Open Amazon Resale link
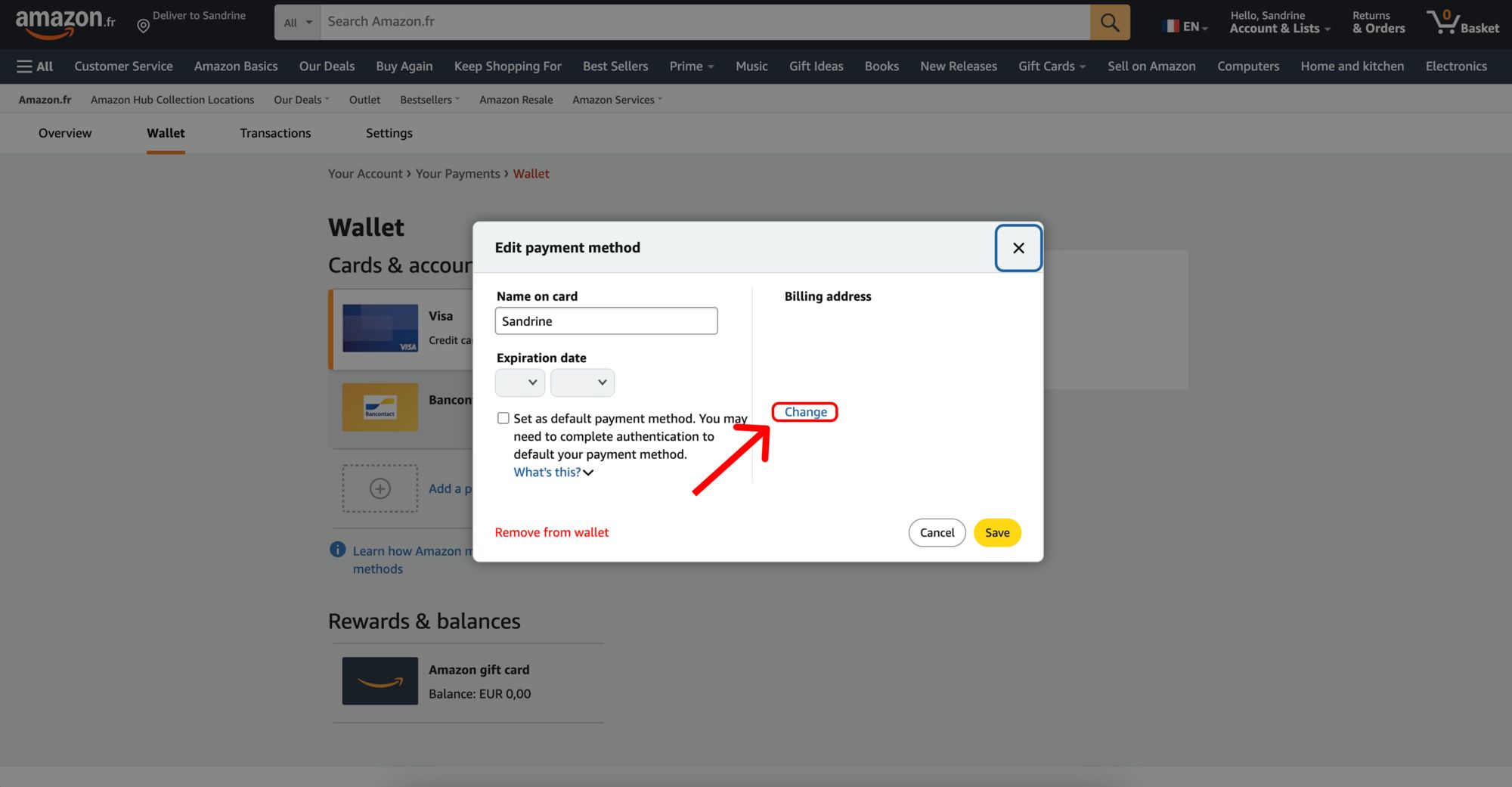The height and width of the screenshot is (787, 1512). (x=516, y=100)
